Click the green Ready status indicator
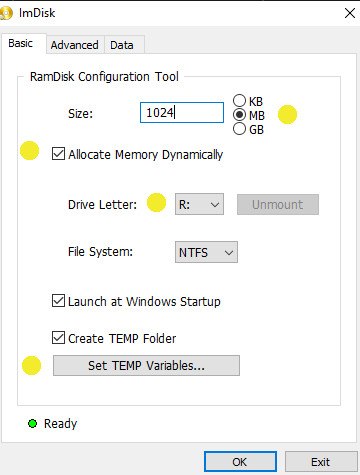Screen dimensions: 360x475 pos(32,424)
